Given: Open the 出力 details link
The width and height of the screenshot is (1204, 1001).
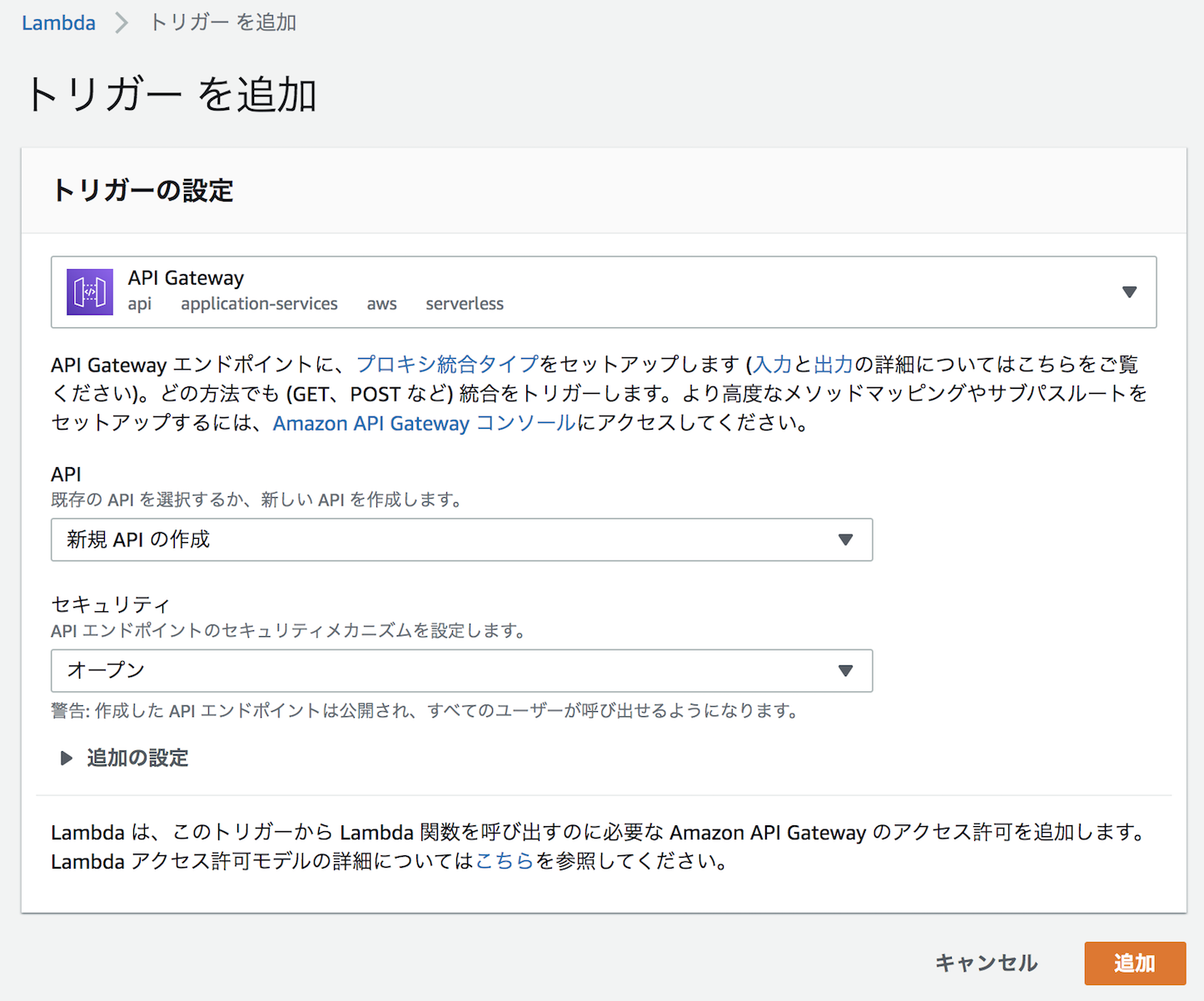Looking at the screenshot, I should 833,365.
